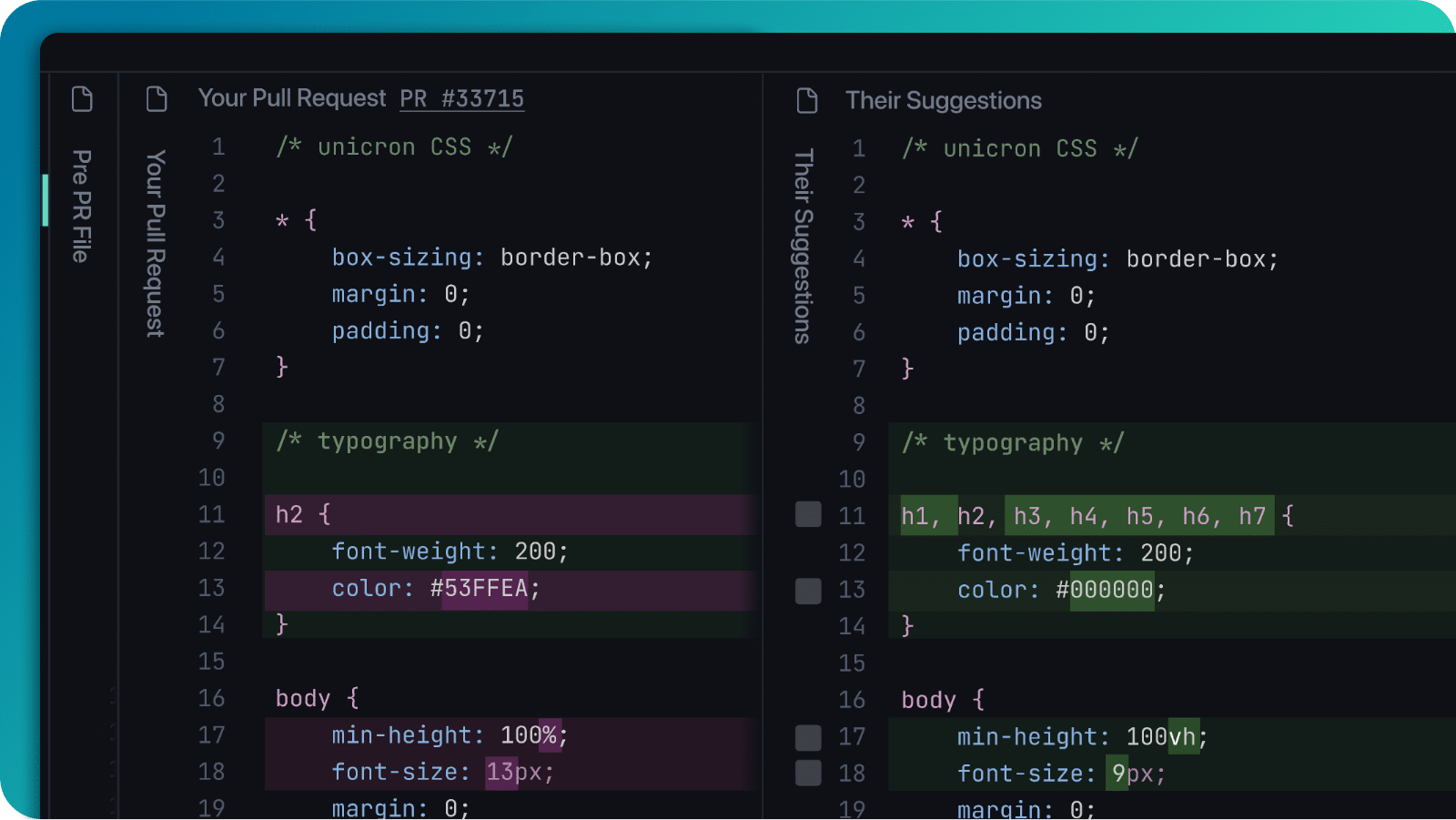1456x820 pixels.
Task: Enable the checkbox next to color #000000 suggestion
Action: pos(807,591)
